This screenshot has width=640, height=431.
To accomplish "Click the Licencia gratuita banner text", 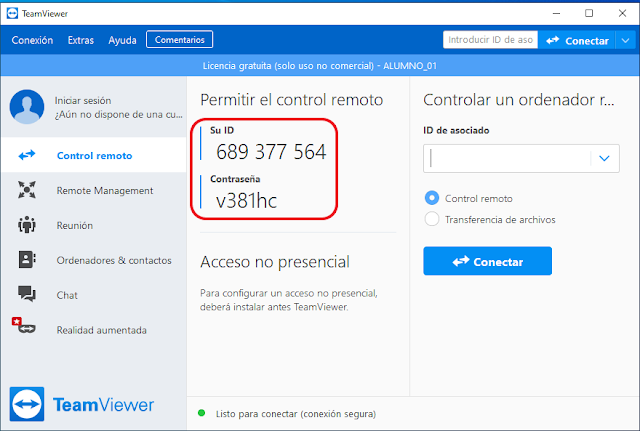I will click(x=320, y=66).
